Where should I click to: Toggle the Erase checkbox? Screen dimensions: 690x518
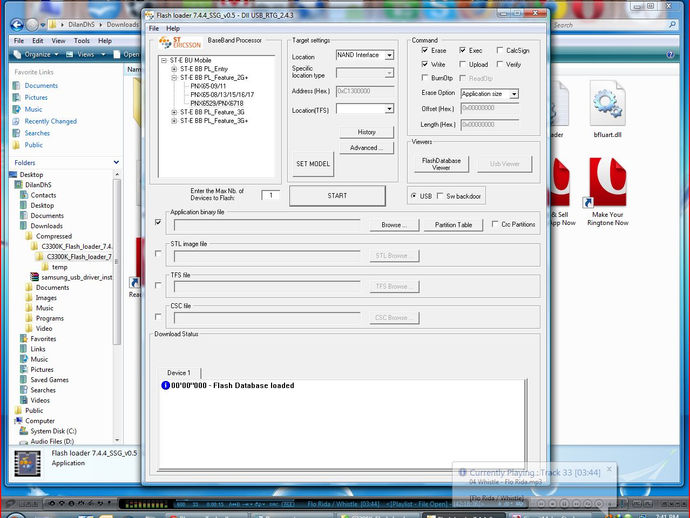tap(425, 50)
